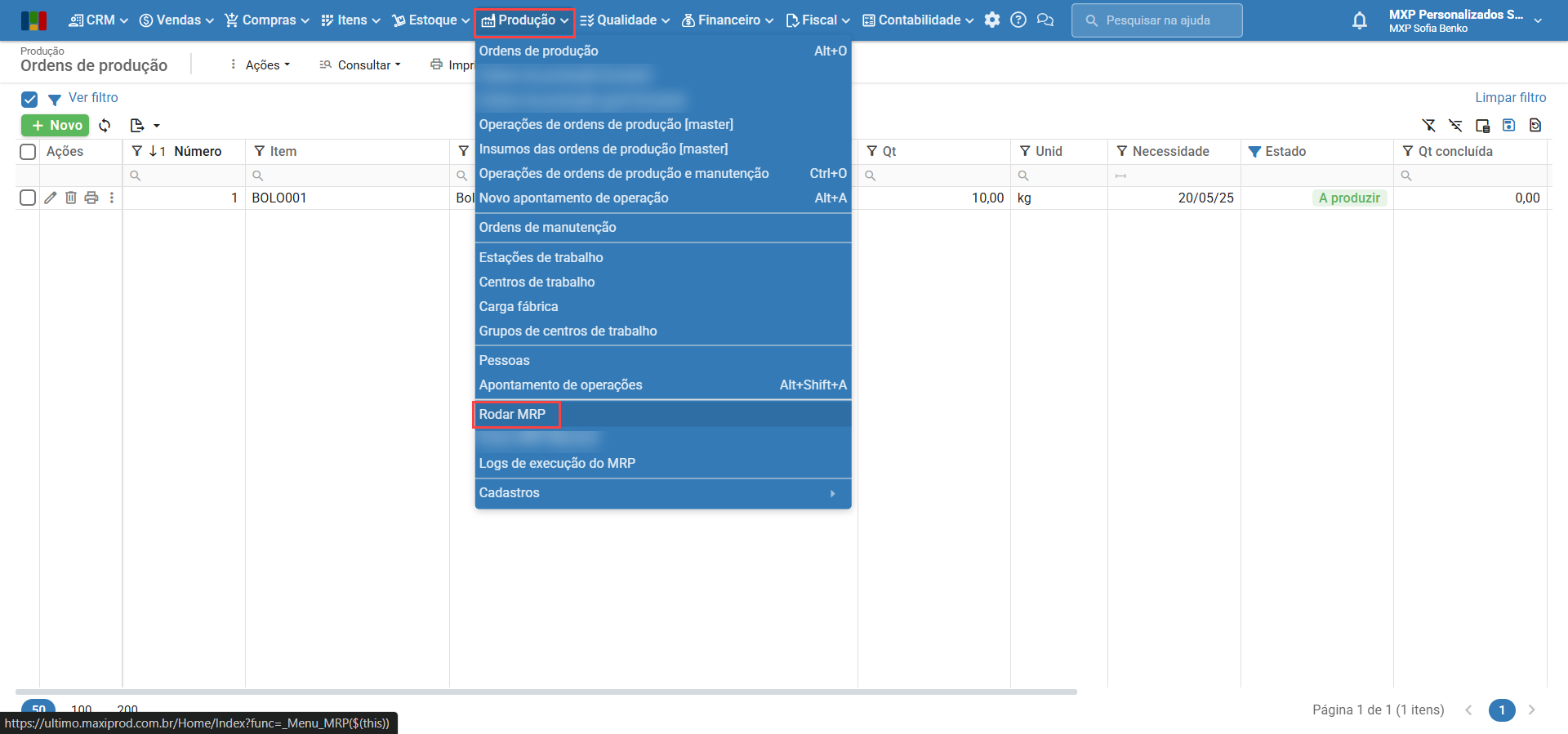The width and height of the screenshot is (1568, 734).
Task: Expand the Ações dropdown in the toolbar
Action: click(x=261, y=65)
